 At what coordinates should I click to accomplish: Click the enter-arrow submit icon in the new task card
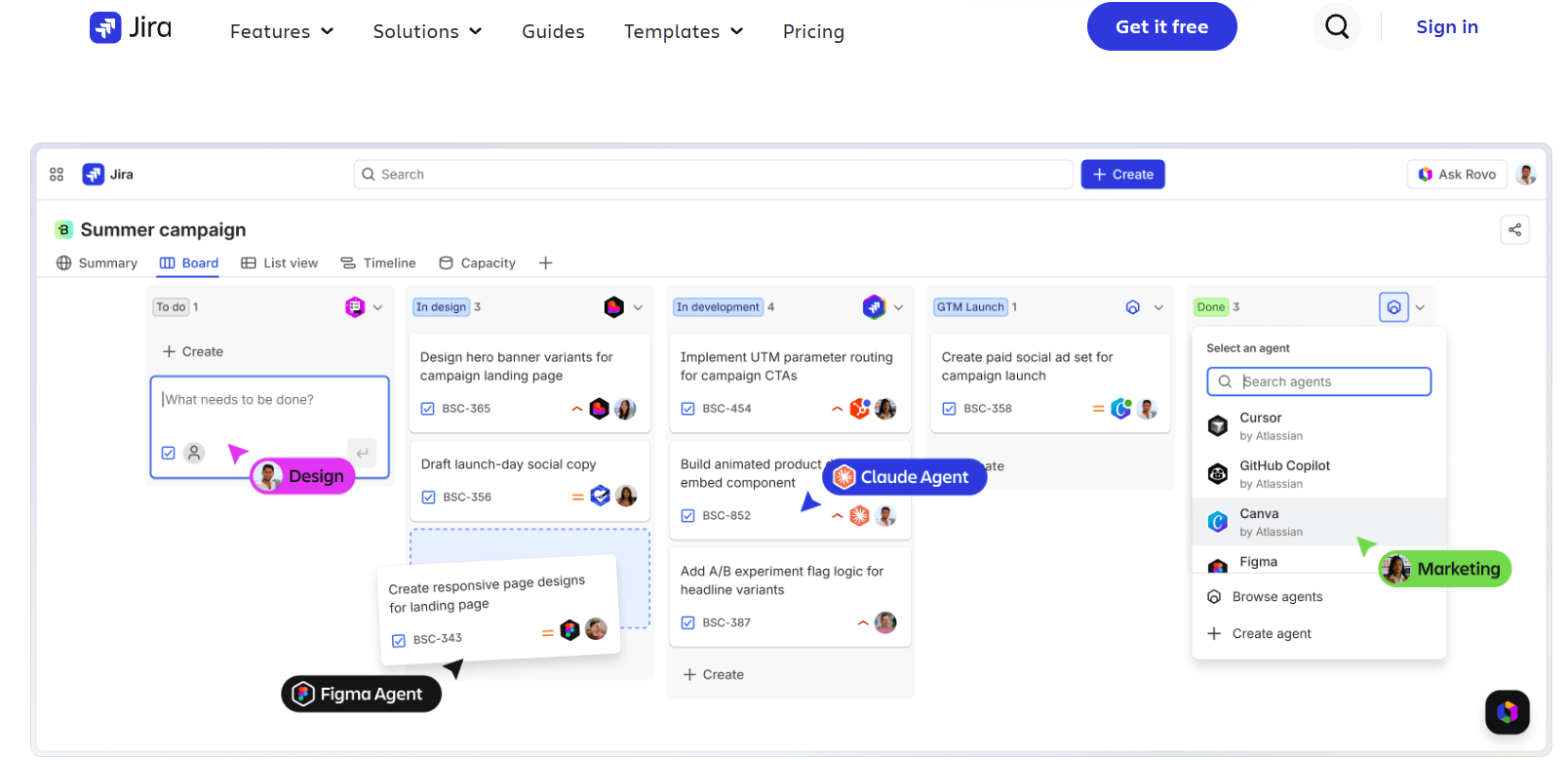[x=362, y=452]
